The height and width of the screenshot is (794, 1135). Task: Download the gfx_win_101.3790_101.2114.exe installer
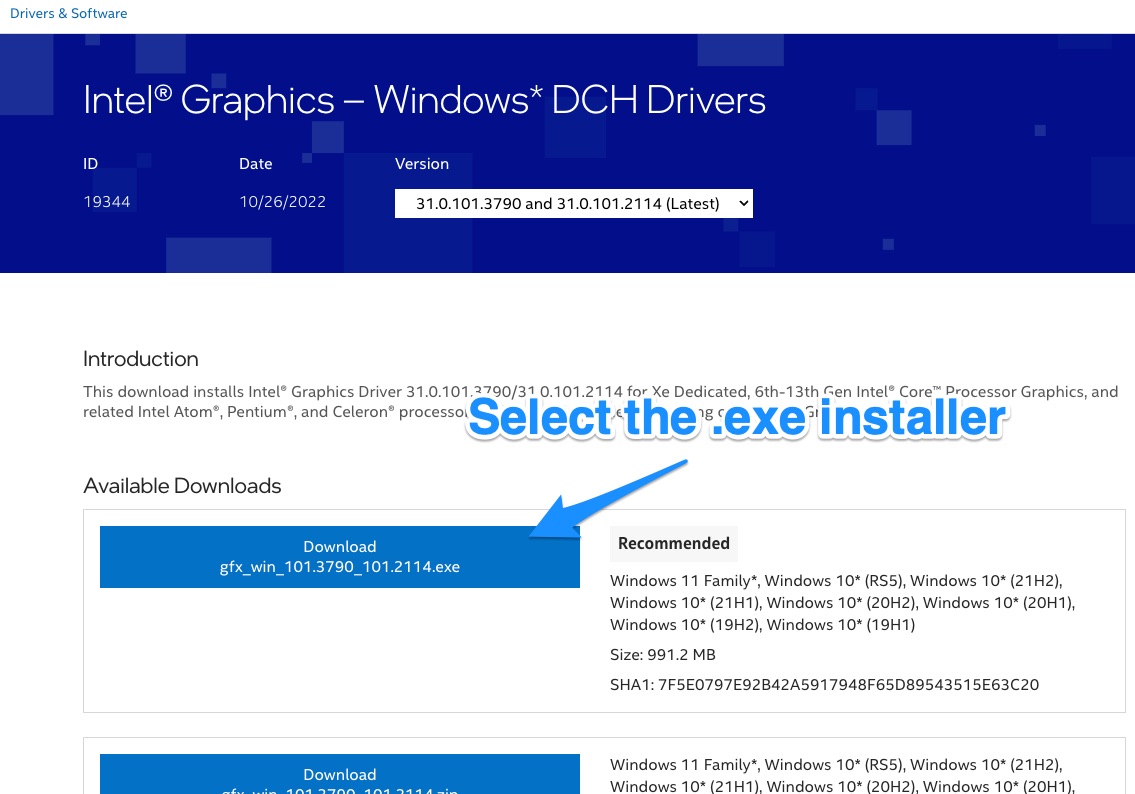(340, 557)
